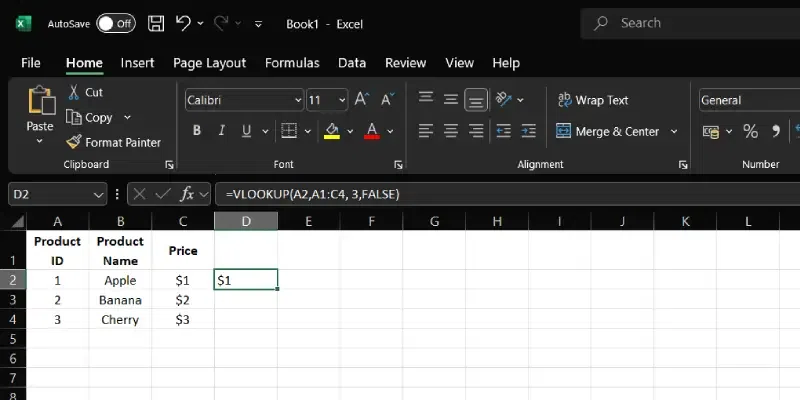Click Align Right icon
The image size is (800, 400).
476,131
